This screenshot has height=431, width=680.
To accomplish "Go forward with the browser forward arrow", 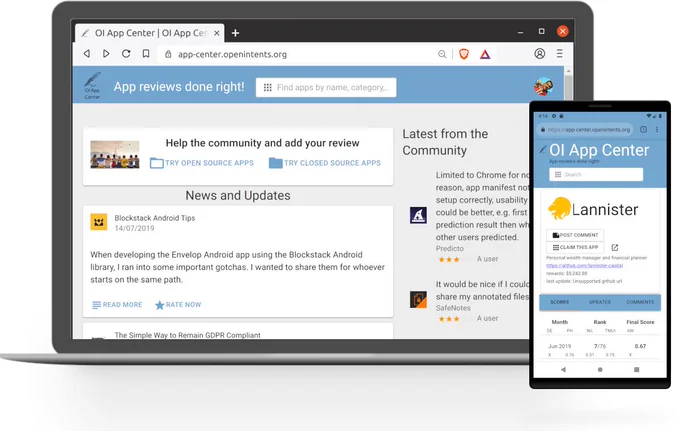I will coord(106,54).
